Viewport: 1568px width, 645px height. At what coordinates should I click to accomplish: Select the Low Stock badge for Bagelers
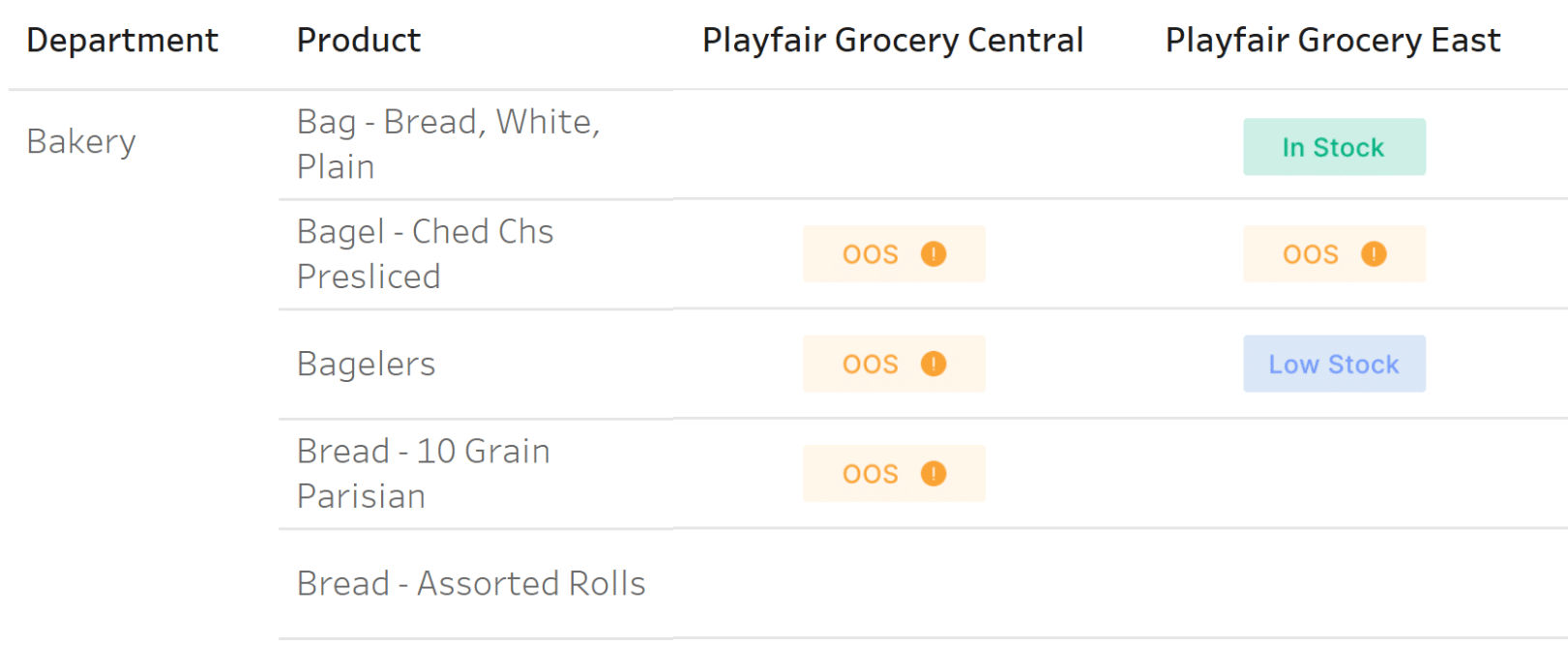pos(1334,364)
